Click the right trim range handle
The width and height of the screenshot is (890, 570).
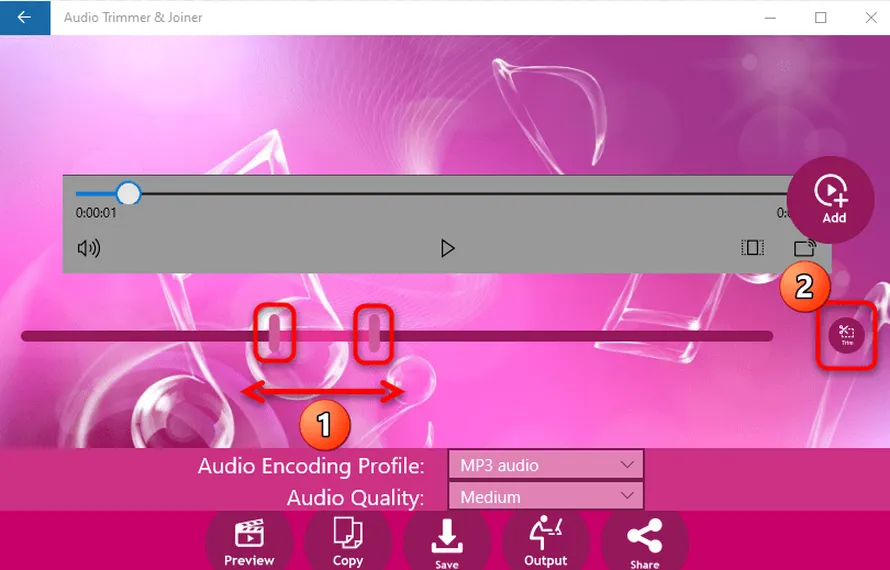point(374,333)
